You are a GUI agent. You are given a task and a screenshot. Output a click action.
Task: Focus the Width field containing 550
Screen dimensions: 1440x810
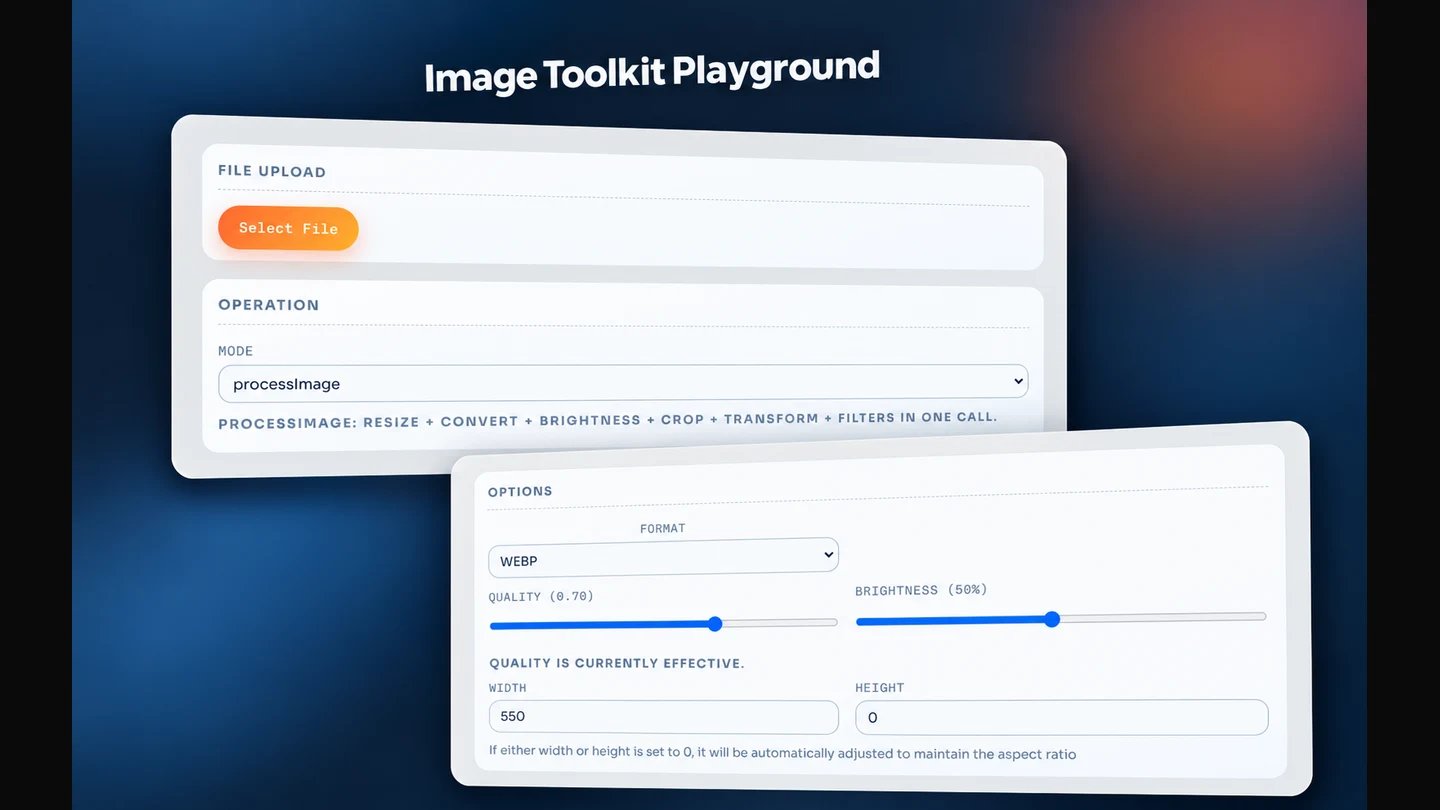pos(663,717)
